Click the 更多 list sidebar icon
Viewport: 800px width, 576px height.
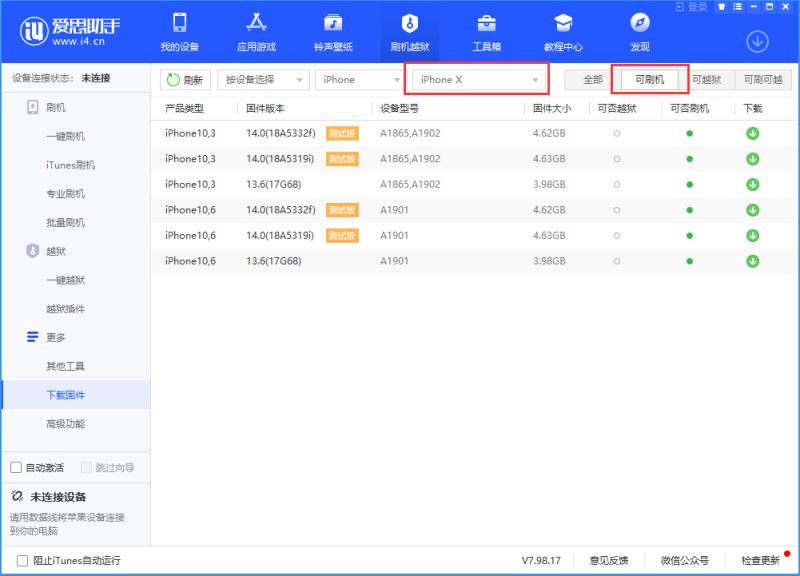33,337
